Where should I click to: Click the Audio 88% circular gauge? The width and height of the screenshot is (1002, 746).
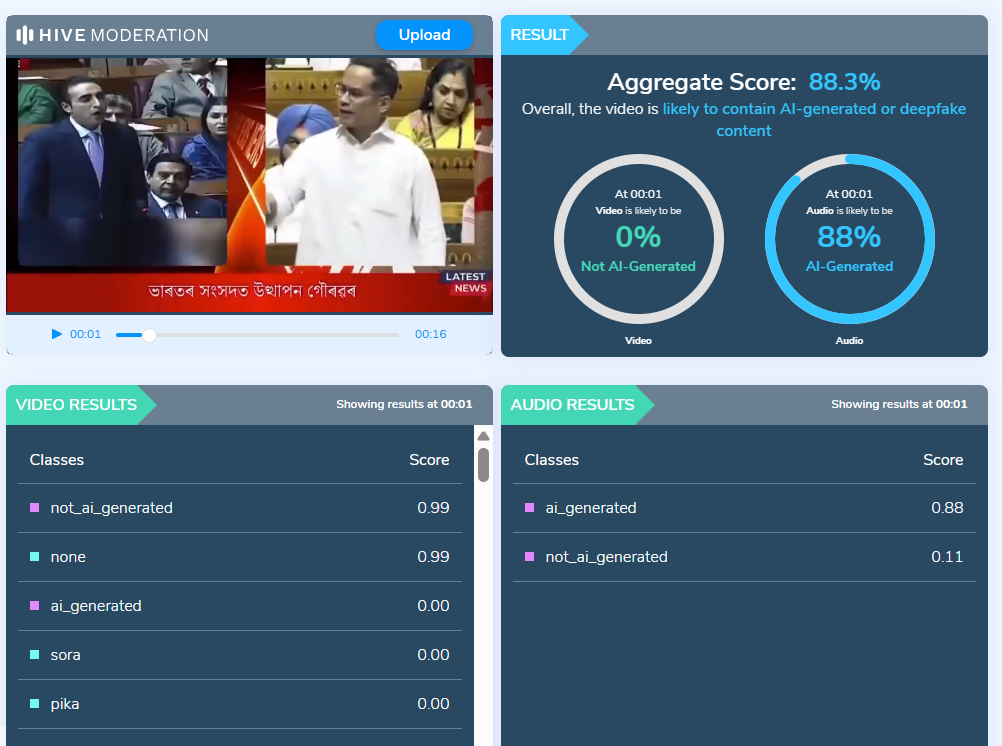click(849, 239)
